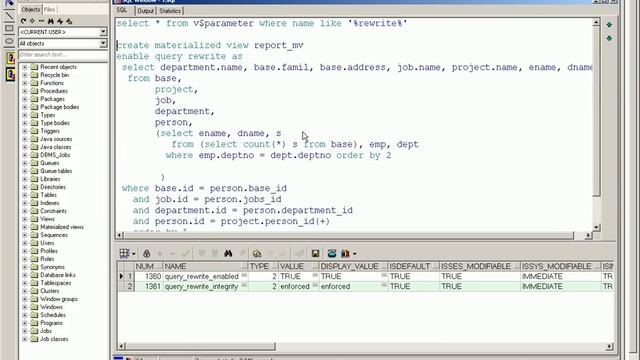Click the SQL editor vertical scrollbar down arrow
The width and height of the screenshot is (640, 360).
click(596, 227)
